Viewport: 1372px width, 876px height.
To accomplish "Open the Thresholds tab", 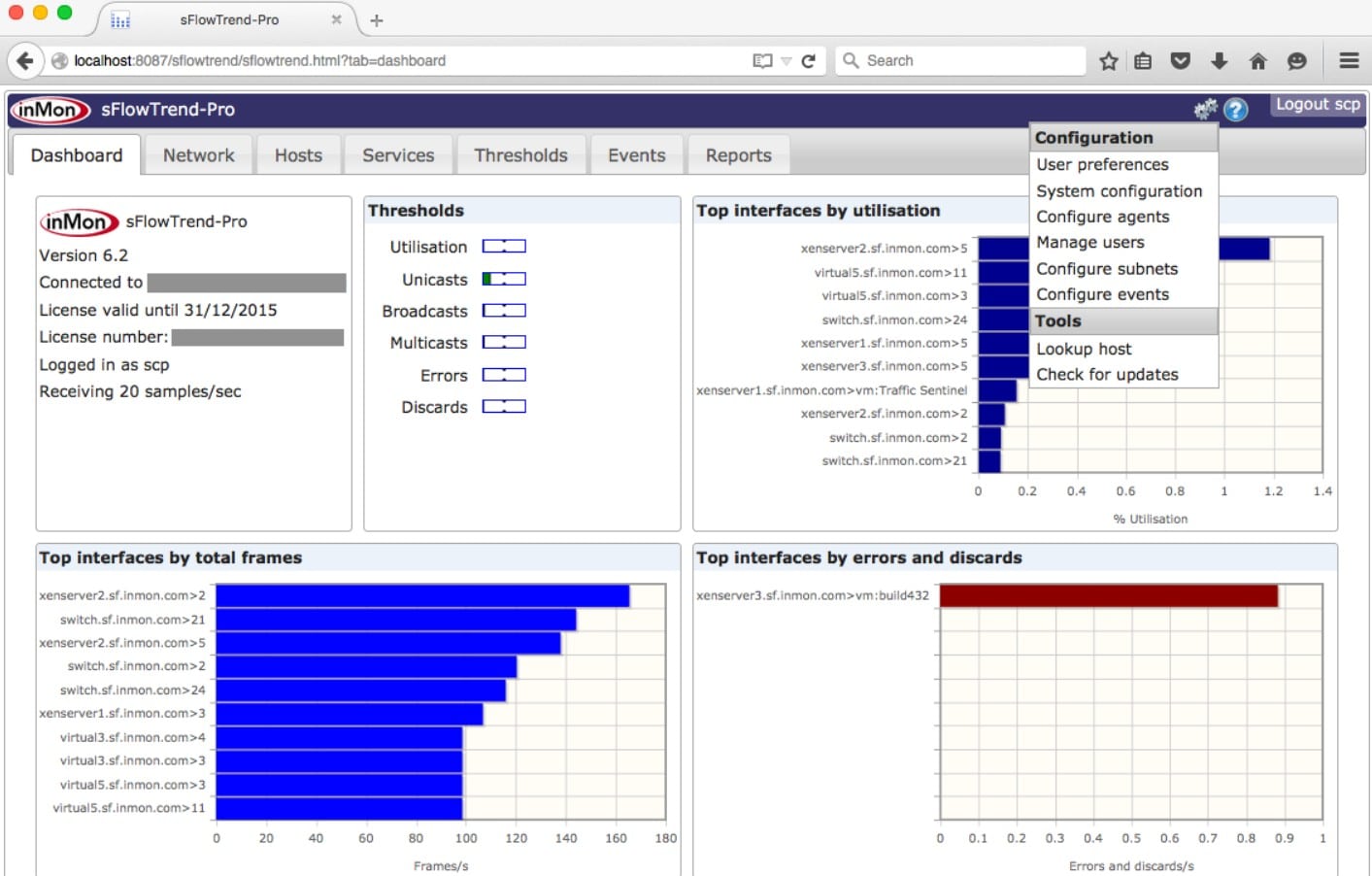I will click(520, 155).
